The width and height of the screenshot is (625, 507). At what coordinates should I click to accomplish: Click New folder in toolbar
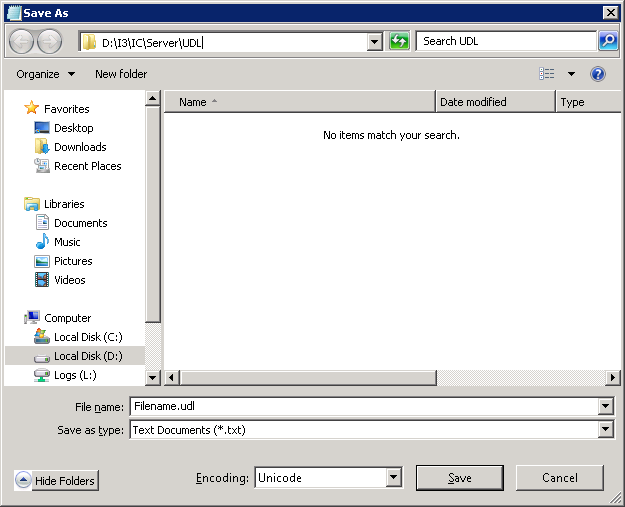pyautogui.click(x=121, y=74)
